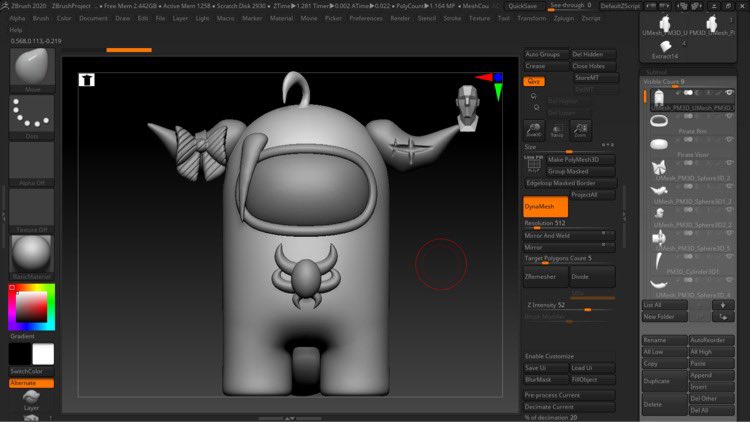Click the move subtool down arrow

(723, 305)
